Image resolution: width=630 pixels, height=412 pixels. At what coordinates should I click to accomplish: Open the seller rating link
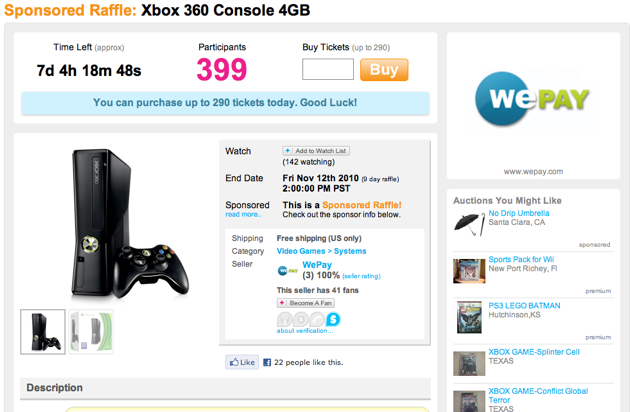[361, 276]
